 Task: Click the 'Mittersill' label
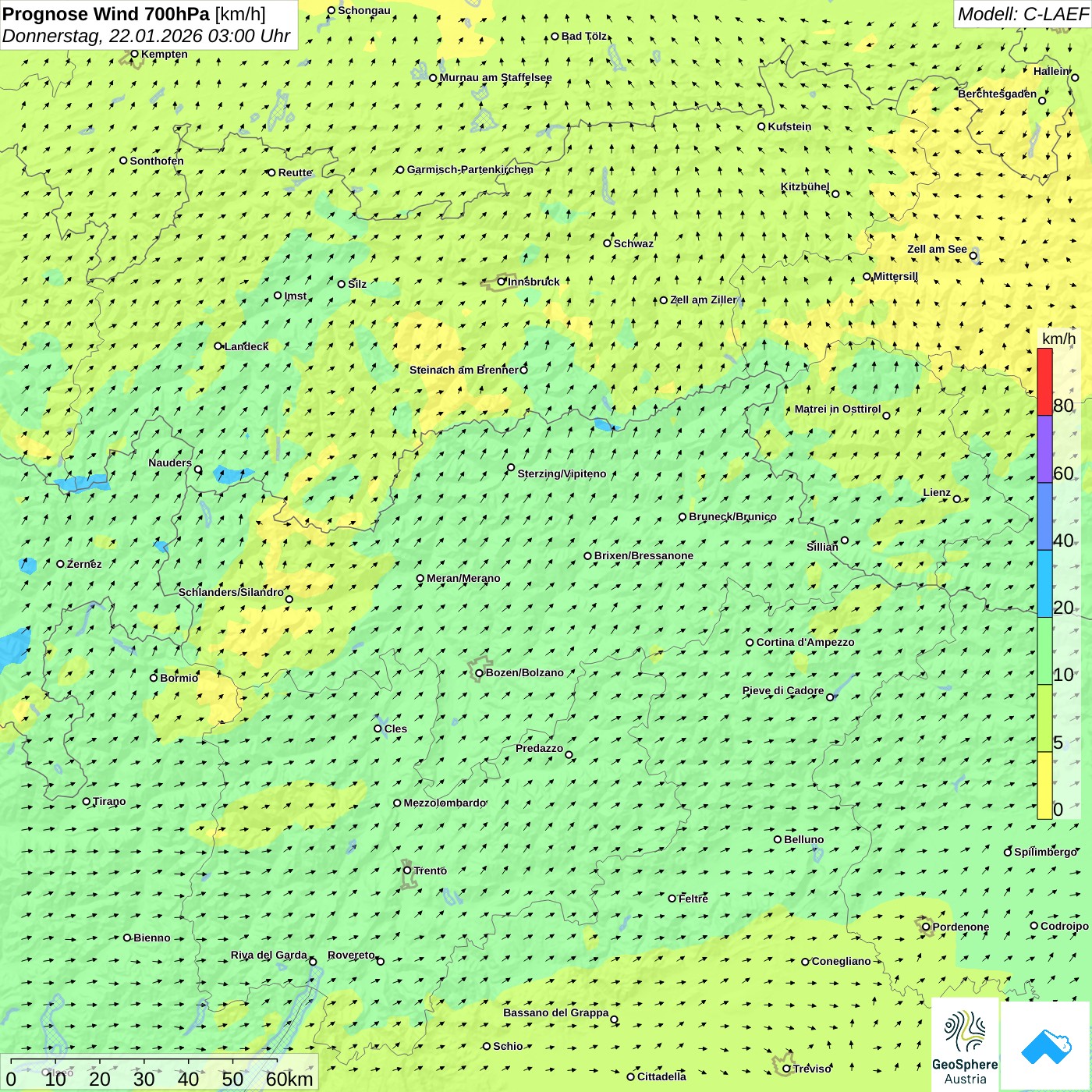895,276
